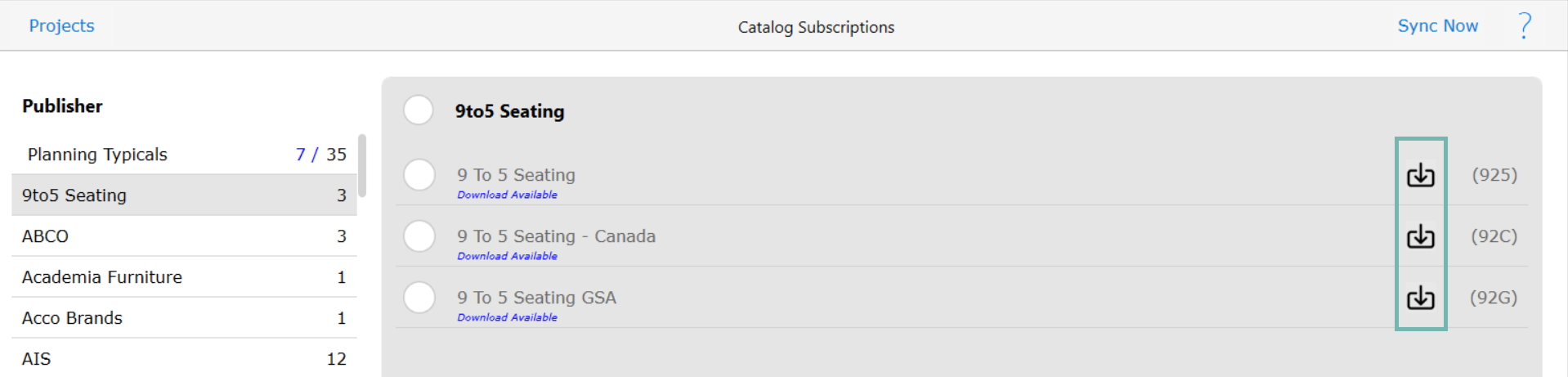Toggle the 9 To 5 Seating - Canada circle
The height and width of the screenshot is (377, 1568).
pos(419,236)
